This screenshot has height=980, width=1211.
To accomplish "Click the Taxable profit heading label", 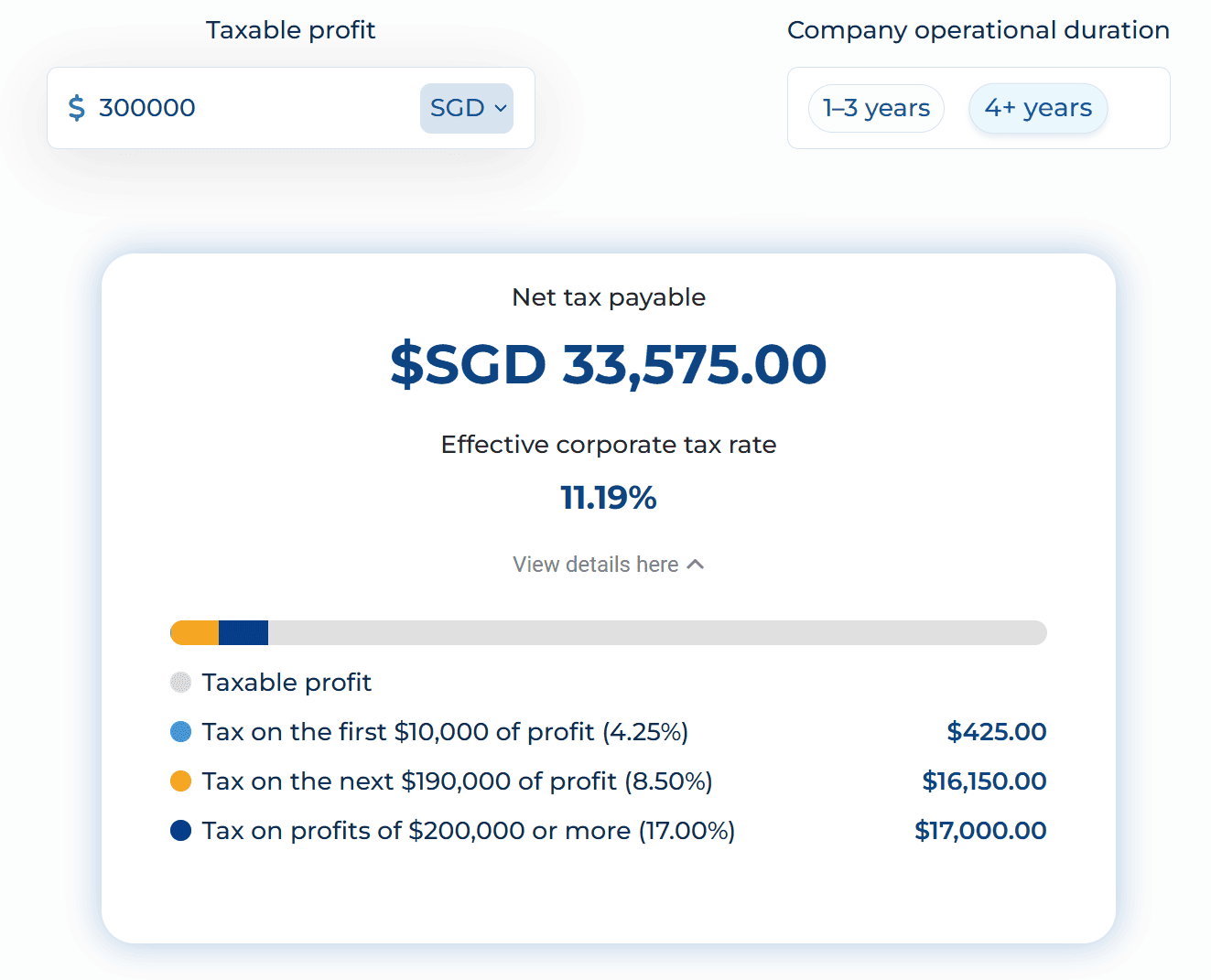I will (290, 29).
